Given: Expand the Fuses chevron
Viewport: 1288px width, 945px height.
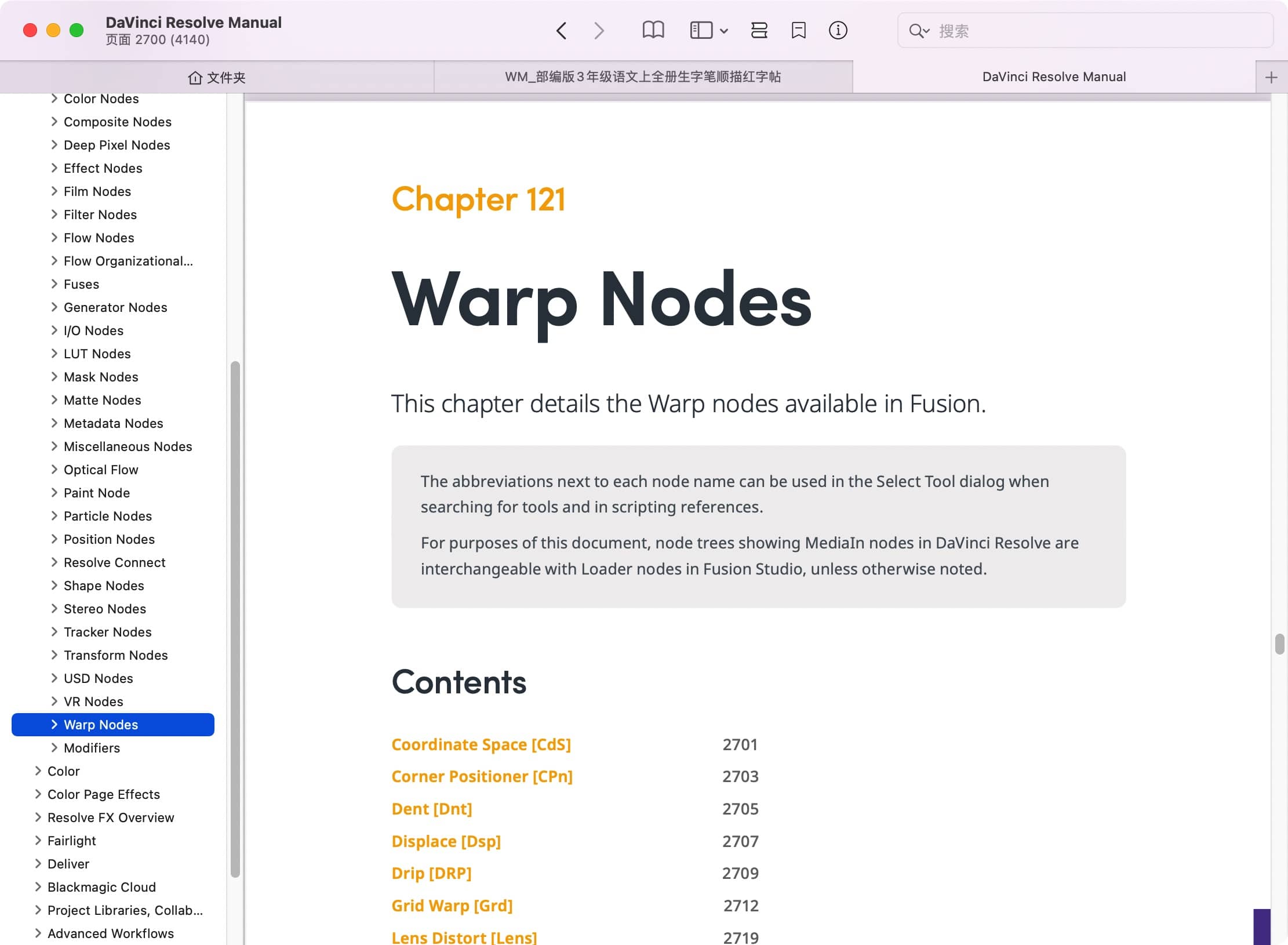Looking at the screenshot, I should (54, 284).
